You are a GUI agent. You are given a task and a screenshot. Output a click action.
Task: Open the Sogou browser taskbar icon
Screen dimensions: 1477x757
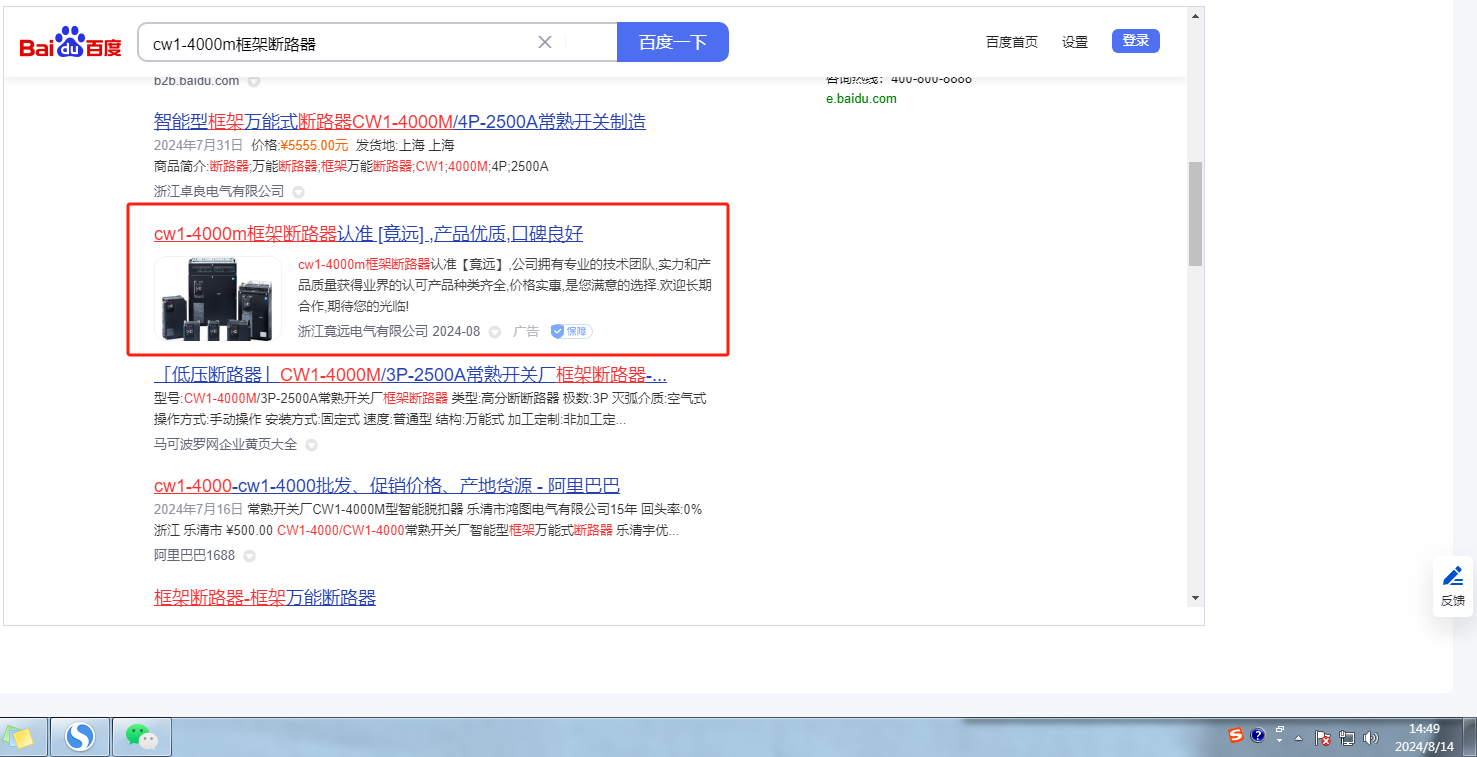[x=79, y=737]
